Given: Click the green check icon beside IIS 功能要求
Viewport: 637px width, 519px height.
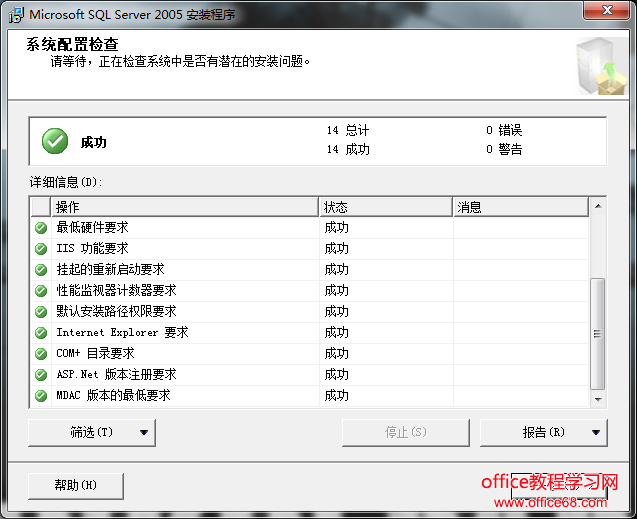Looking at the screenshot, I should pyautogui.click(x=41, y=249).
